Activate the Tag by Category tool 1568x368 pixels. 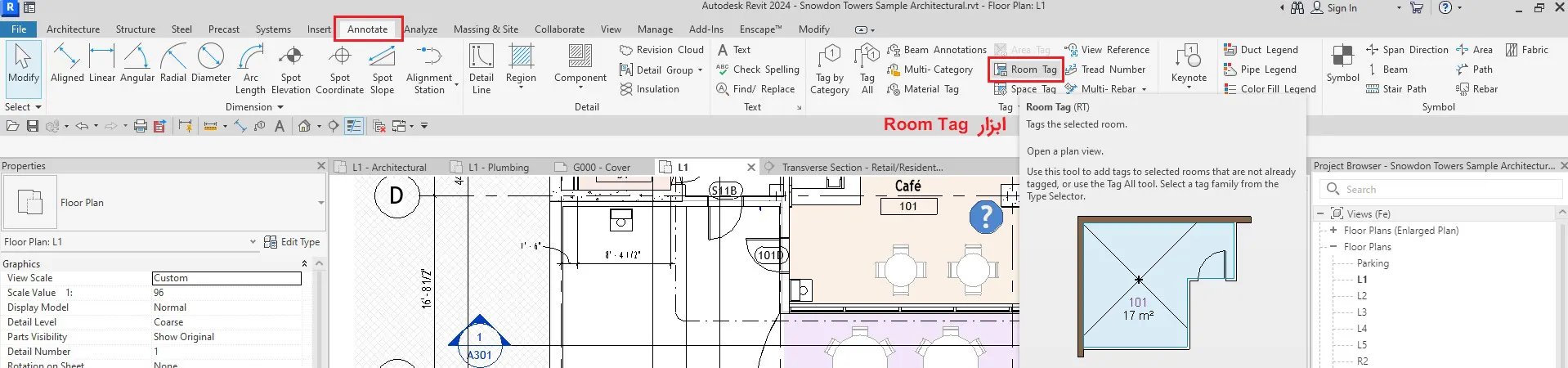click(829, 69)
